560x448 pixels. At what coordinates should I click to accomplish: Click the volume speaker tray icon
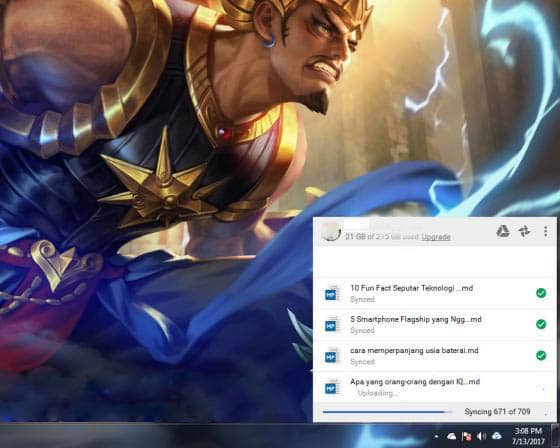(481, 436)
